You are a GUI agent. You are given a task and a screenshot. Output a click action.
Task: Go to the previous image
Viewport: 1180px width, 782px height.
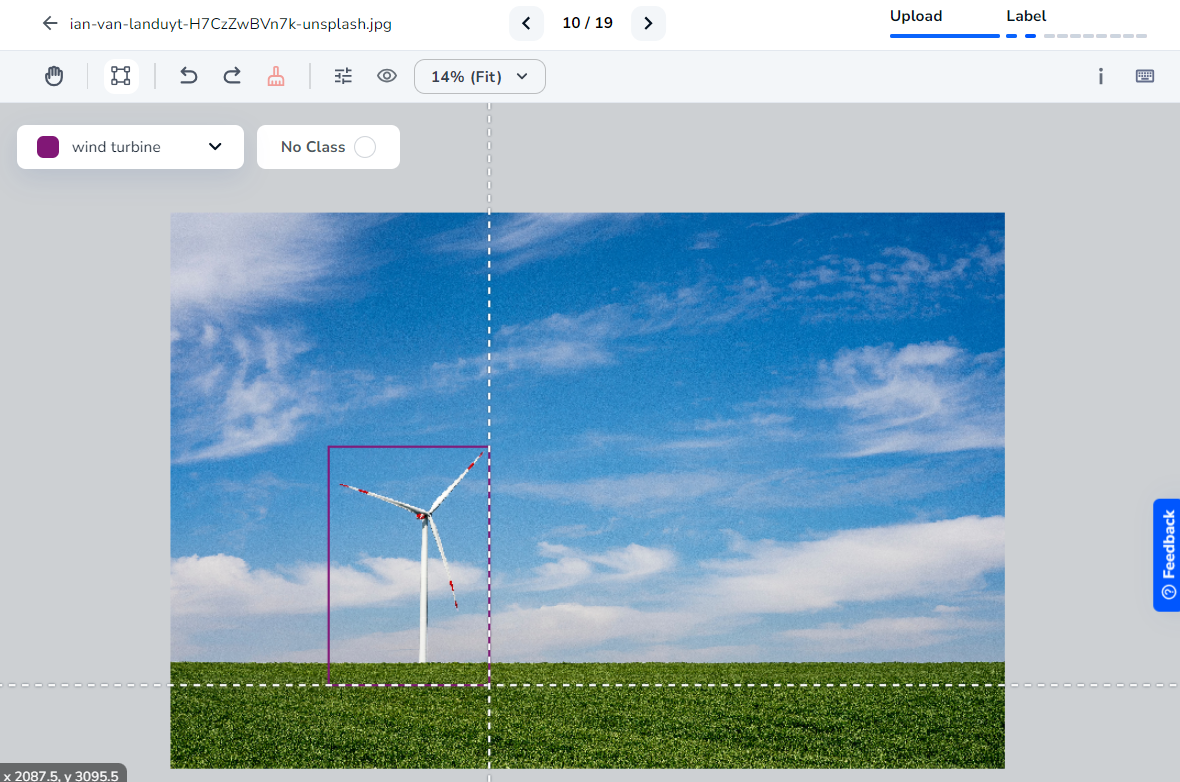[526, 23]
